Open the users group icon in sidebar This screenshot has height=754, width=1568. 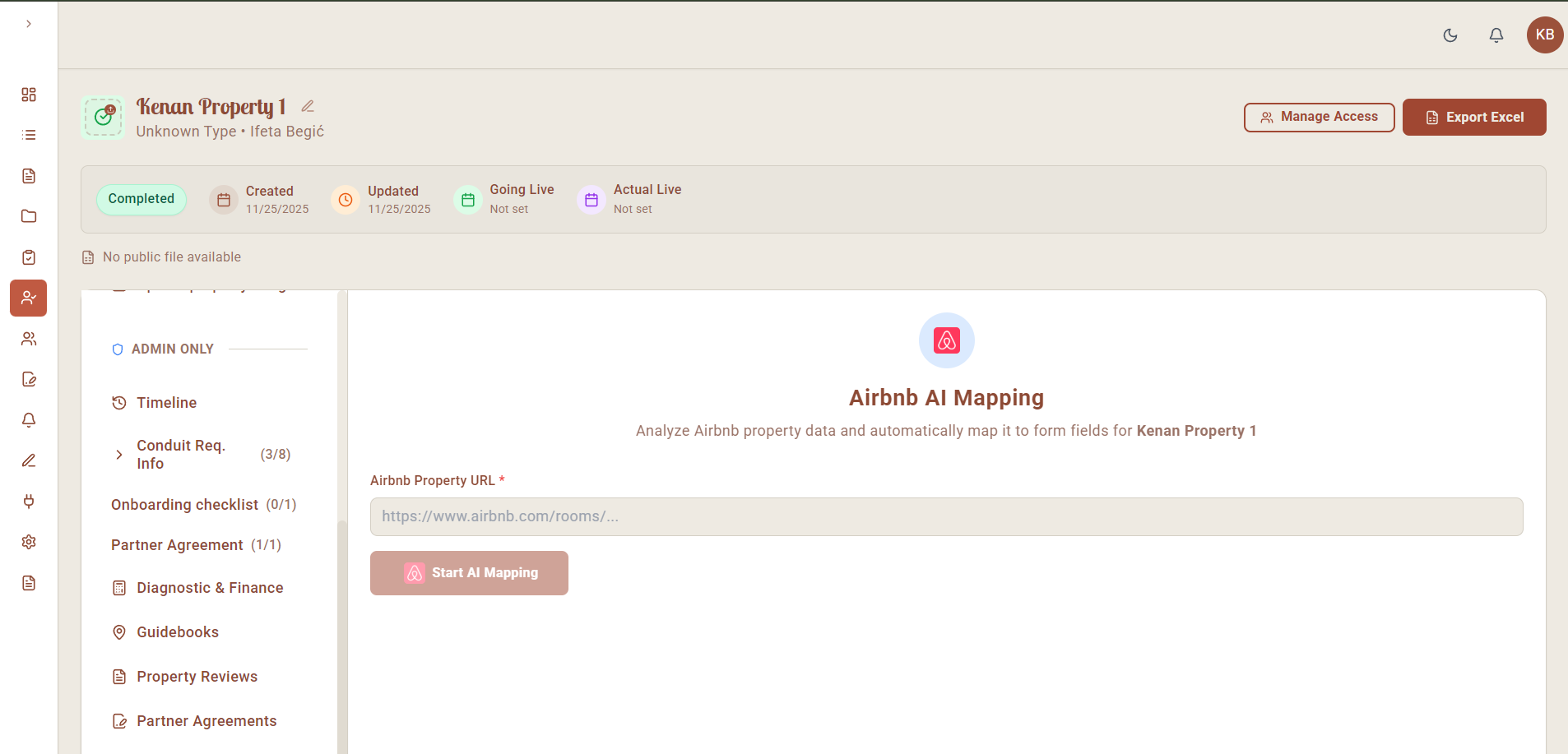coord(29,339)
